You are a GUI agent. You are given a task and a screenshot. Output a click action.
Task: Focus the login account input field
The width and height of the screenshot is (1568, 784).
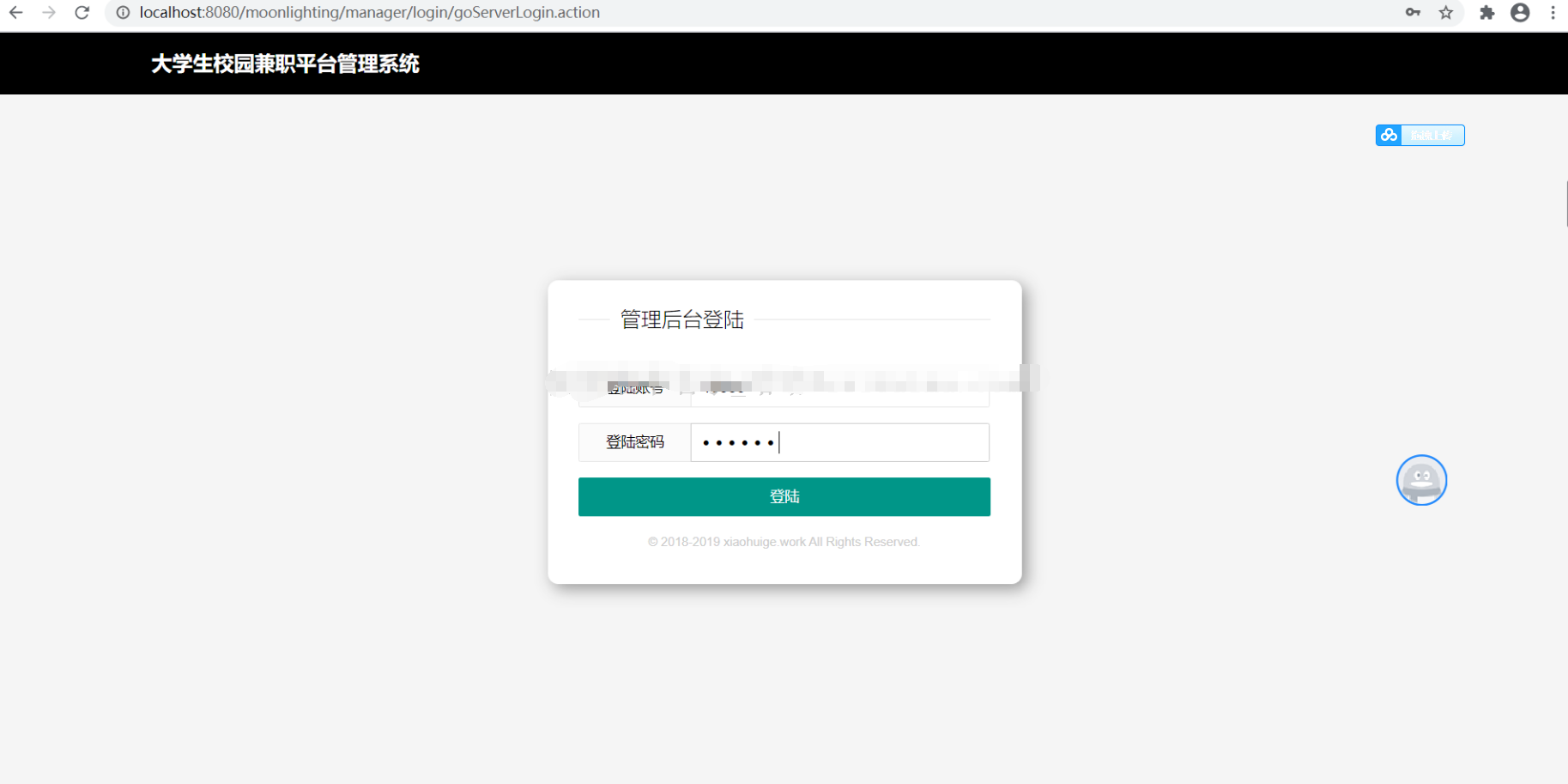coord(839,390)
